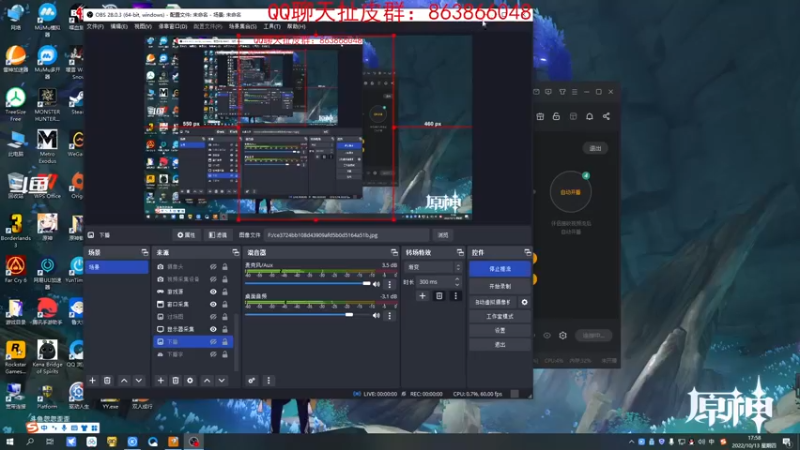Click 开始录制 start recording button
This screenshot has width=800, height=450.
500,286
